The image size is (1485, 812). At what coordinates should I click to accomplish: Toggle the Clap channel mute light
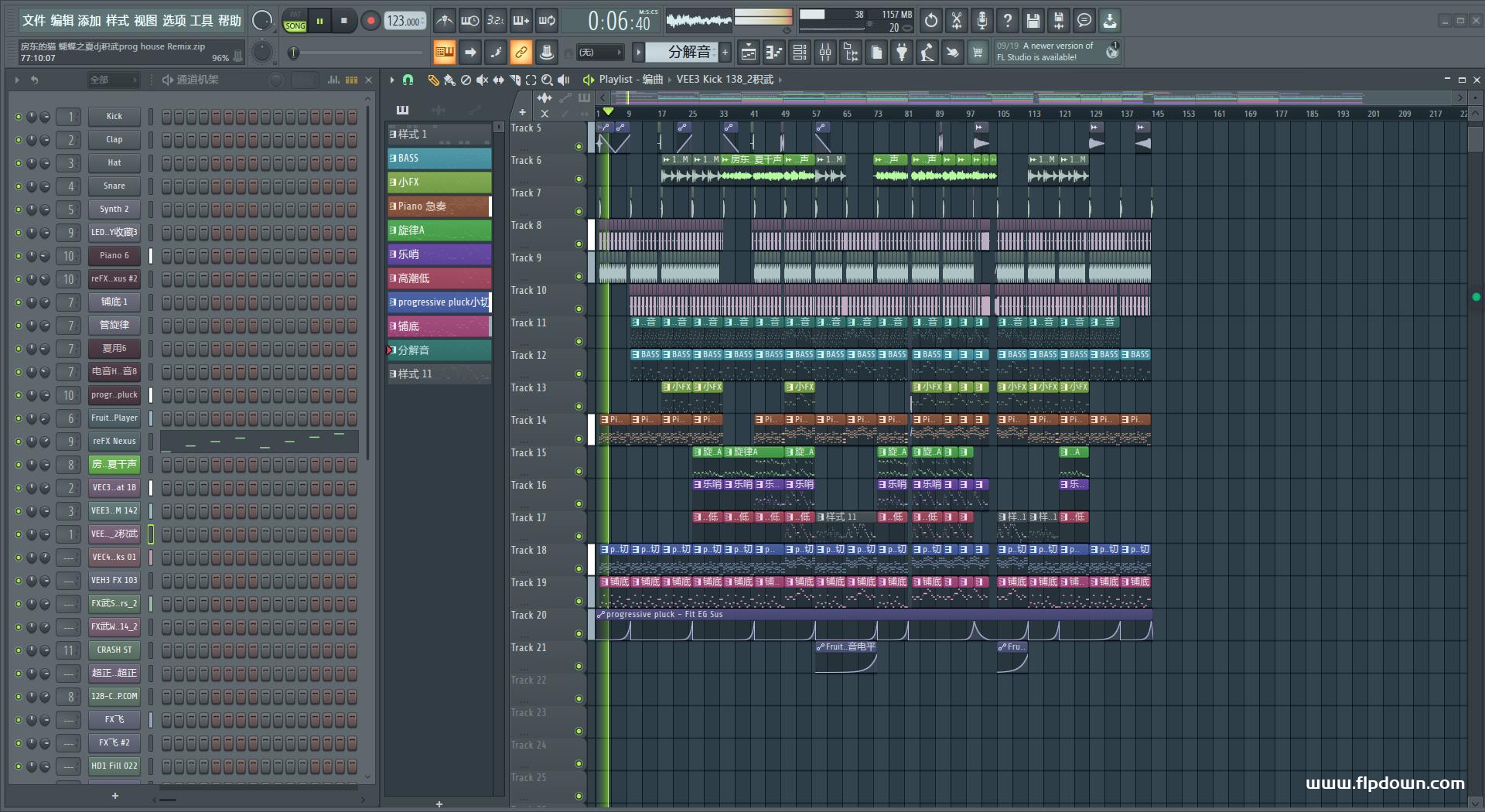click(x=19, y=140)
